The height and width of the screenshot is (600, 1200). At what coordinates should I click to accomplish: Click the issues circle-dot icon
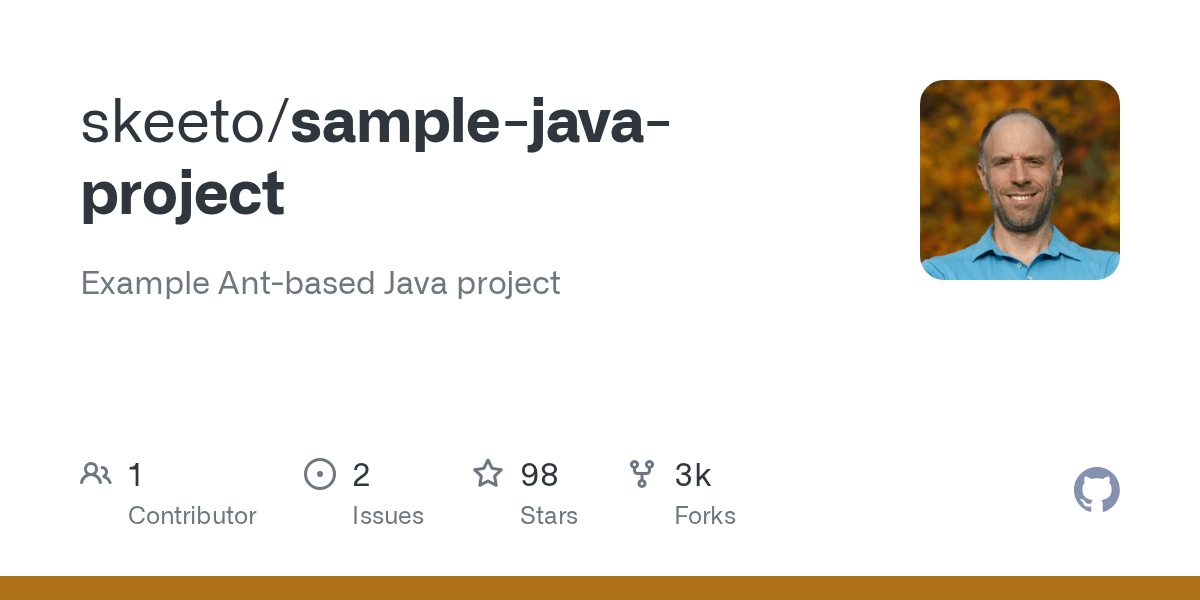point(320,473)
